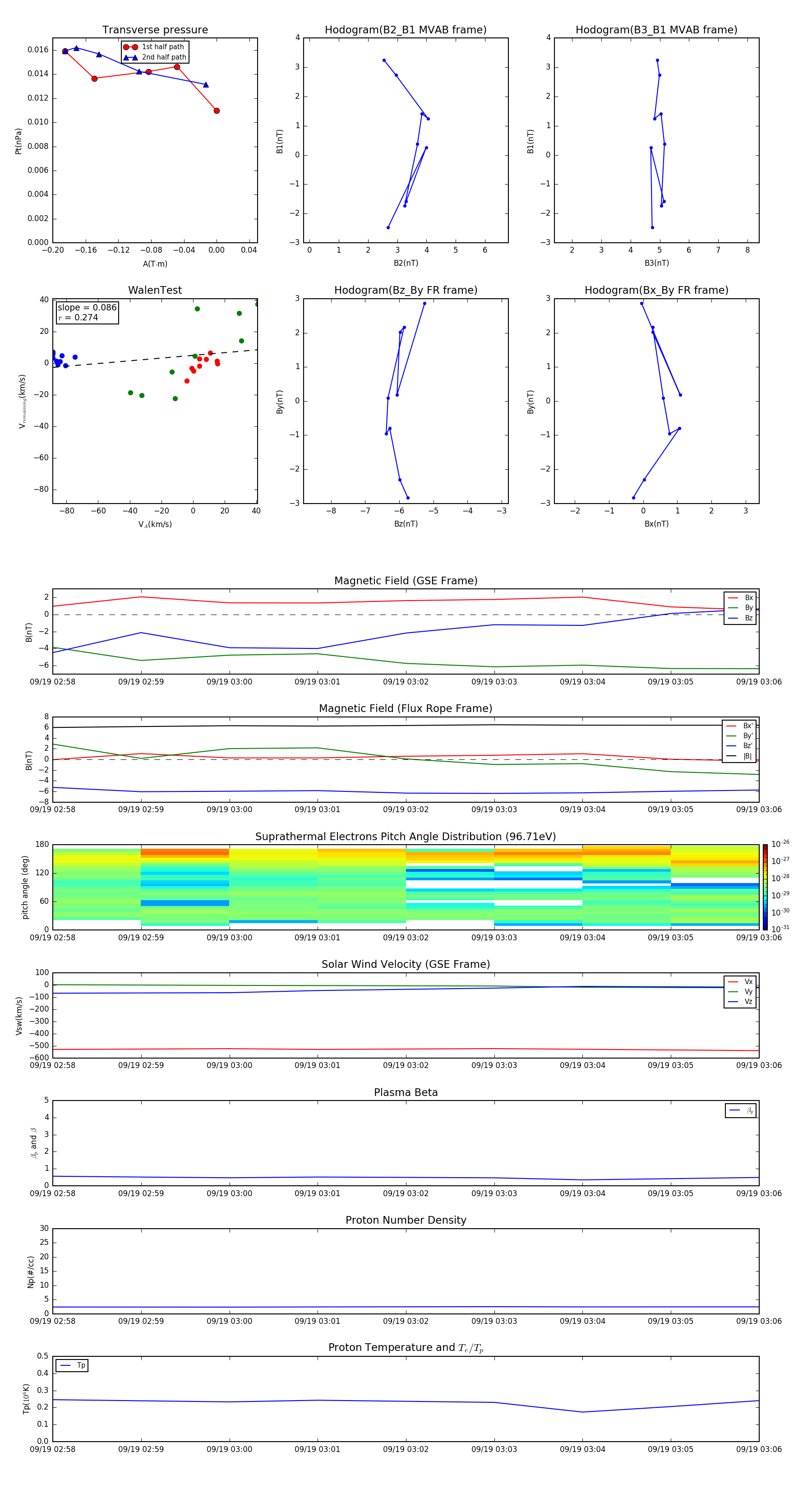
Task: Click "09/19 03:02" tick under Proton Temperature panel
Action: point(406,1449)
